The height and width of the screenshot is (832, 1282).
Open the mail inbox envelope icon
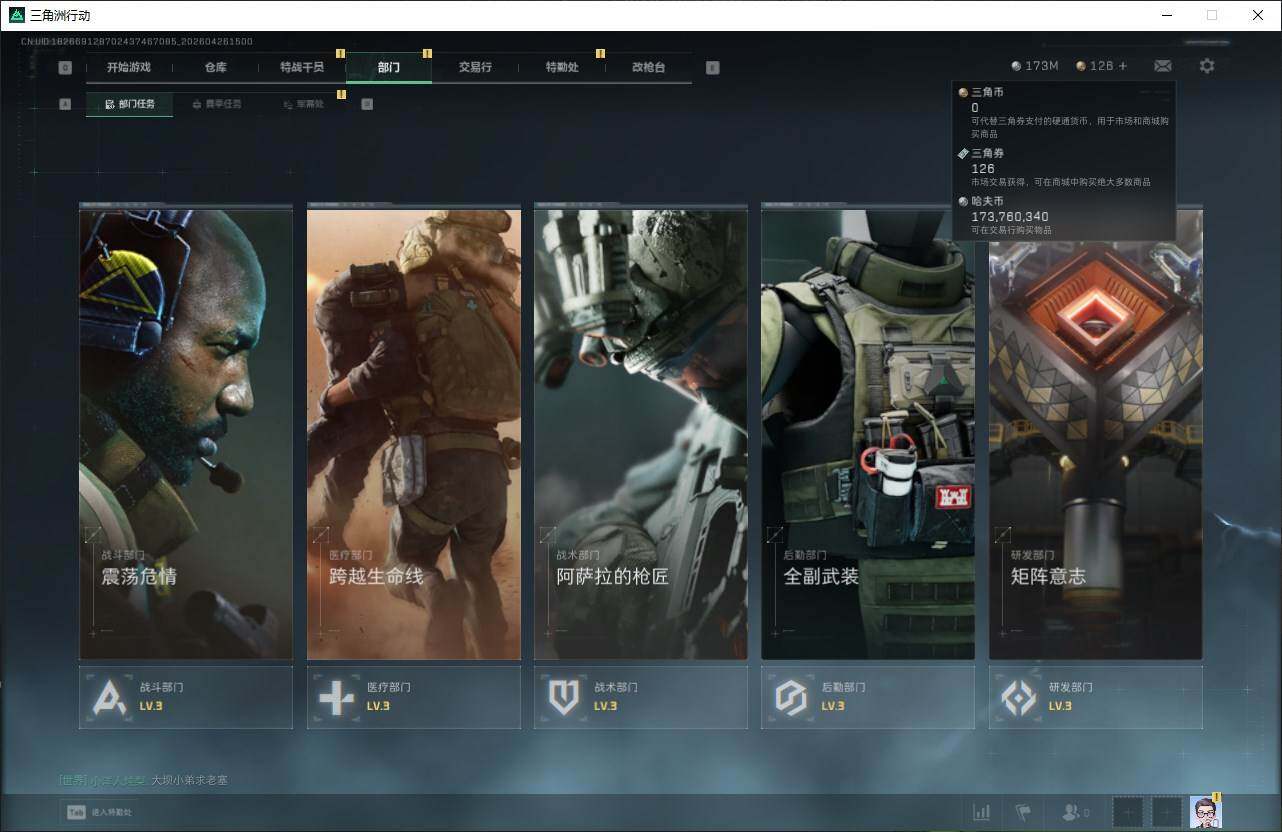click(1162, 66)
